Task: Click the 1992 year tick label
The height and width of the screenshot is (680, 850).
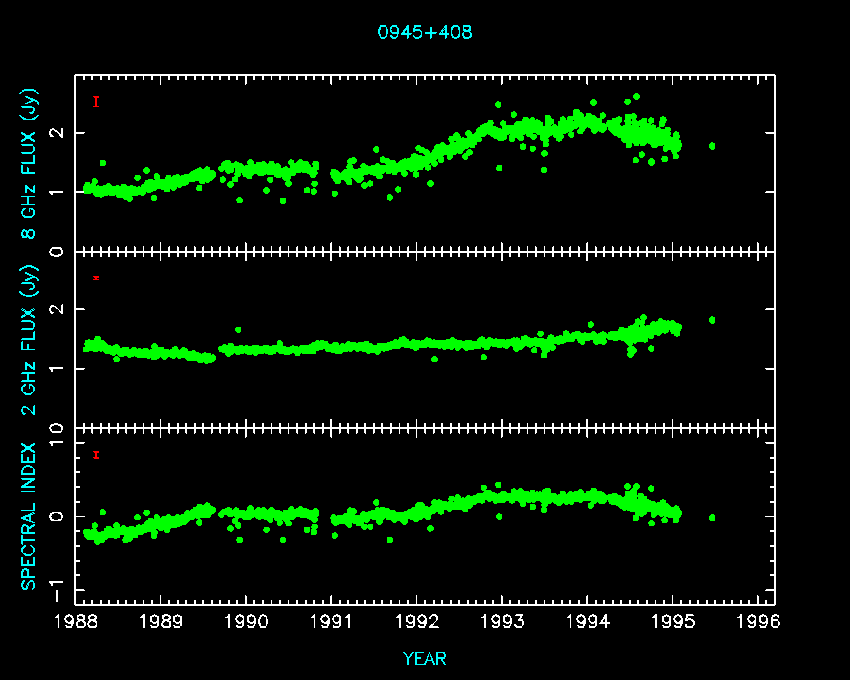Action: coord(417,623)
